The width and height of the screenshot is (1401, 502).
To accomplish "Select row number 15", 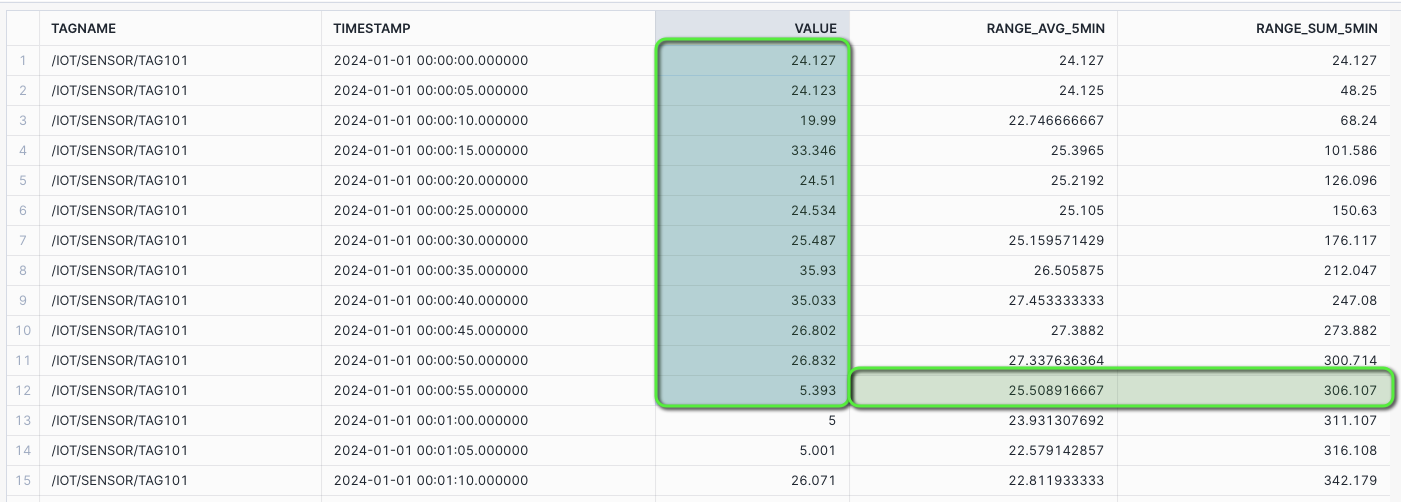I will coord(21,480).
